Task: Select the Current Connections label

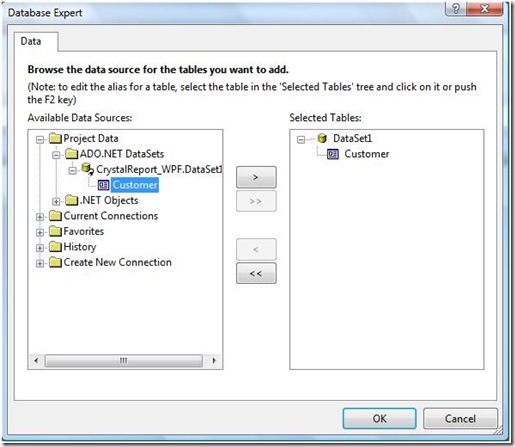Action: pos(111,216)
